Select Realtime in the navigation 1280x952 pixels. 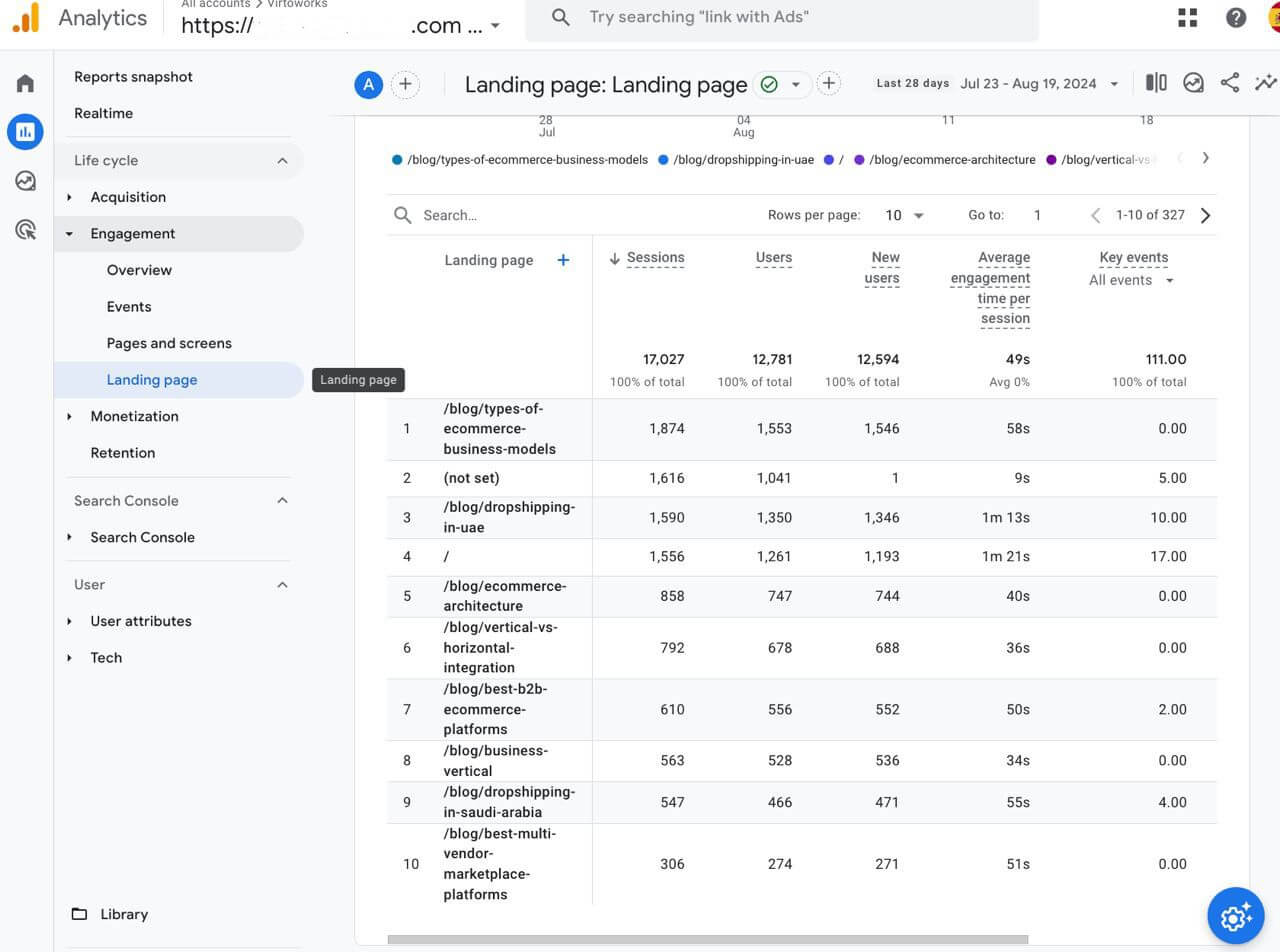[x=103, y=113]
